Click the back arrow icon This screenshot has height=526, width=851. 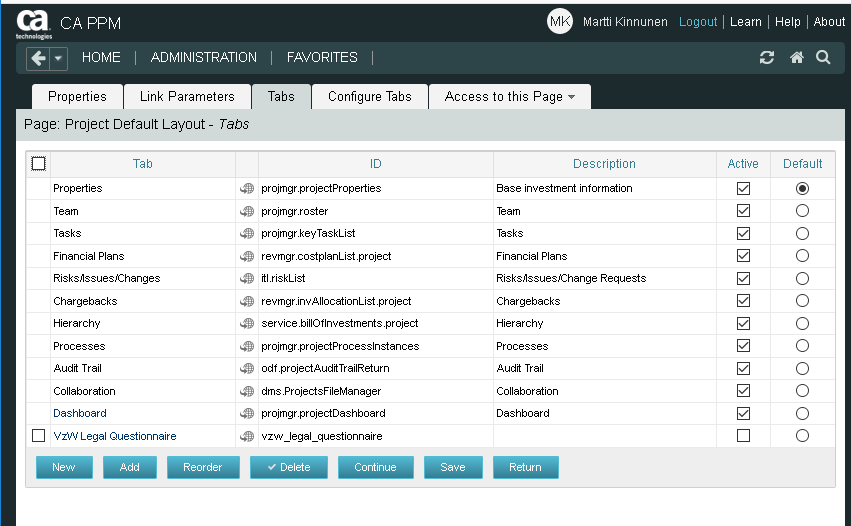[x=38, y=58]
